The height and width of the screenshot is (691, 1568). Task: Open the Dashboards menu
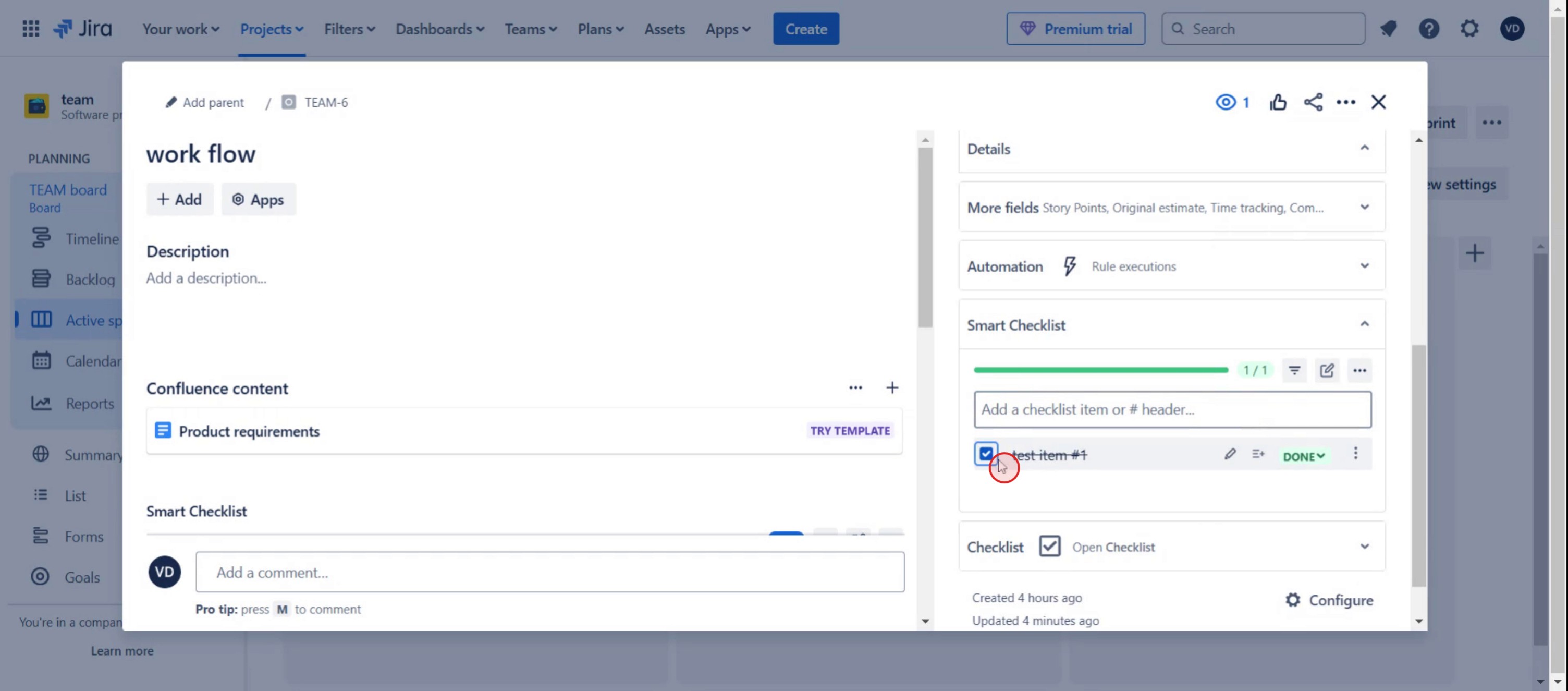[x=439, y=29]
